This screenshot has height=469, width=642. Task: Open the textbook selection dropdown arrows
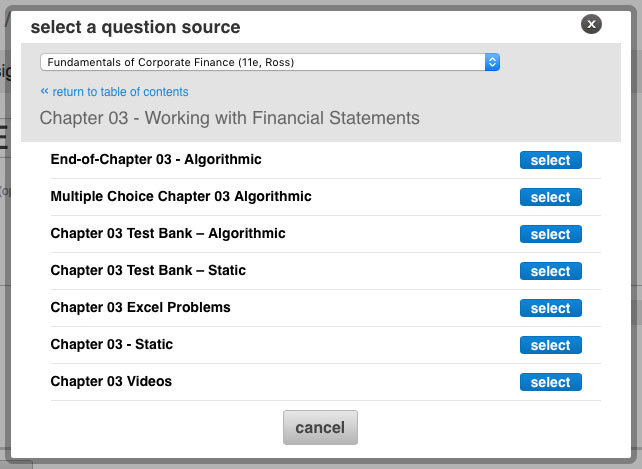(x=492, y=62)
